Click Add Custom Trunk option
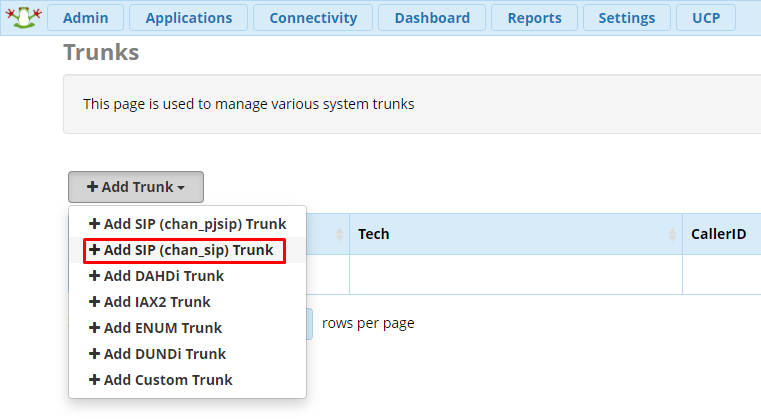 160,380
